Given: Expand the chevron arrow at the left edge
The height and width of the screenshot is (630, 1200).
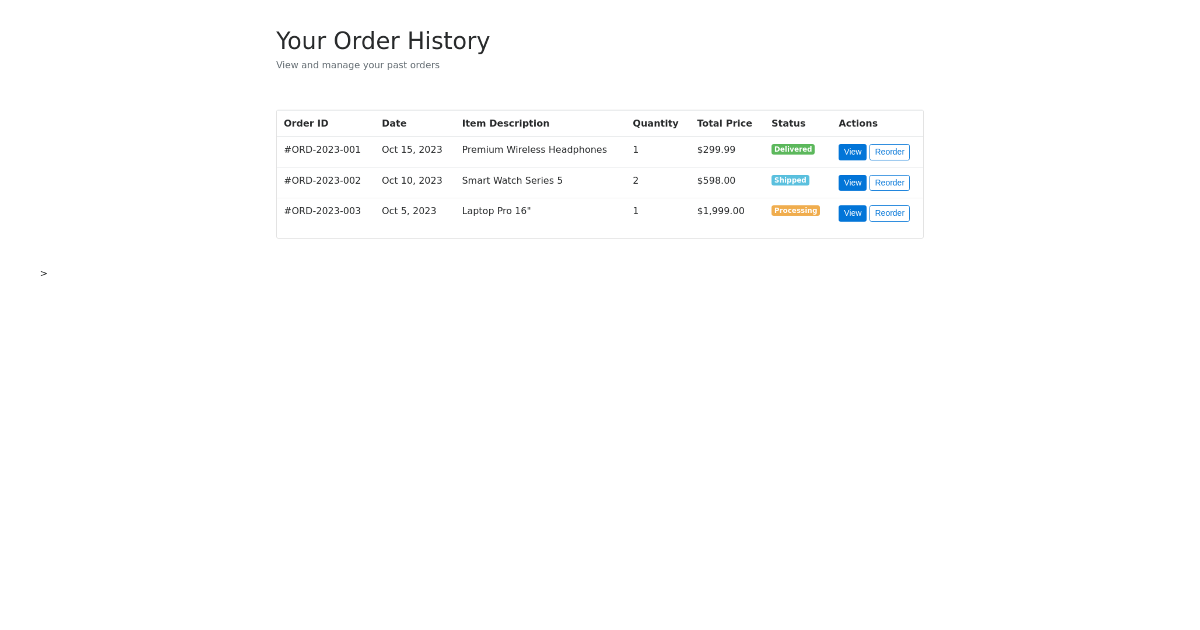Looking at the screenshot, I should 43,273.
